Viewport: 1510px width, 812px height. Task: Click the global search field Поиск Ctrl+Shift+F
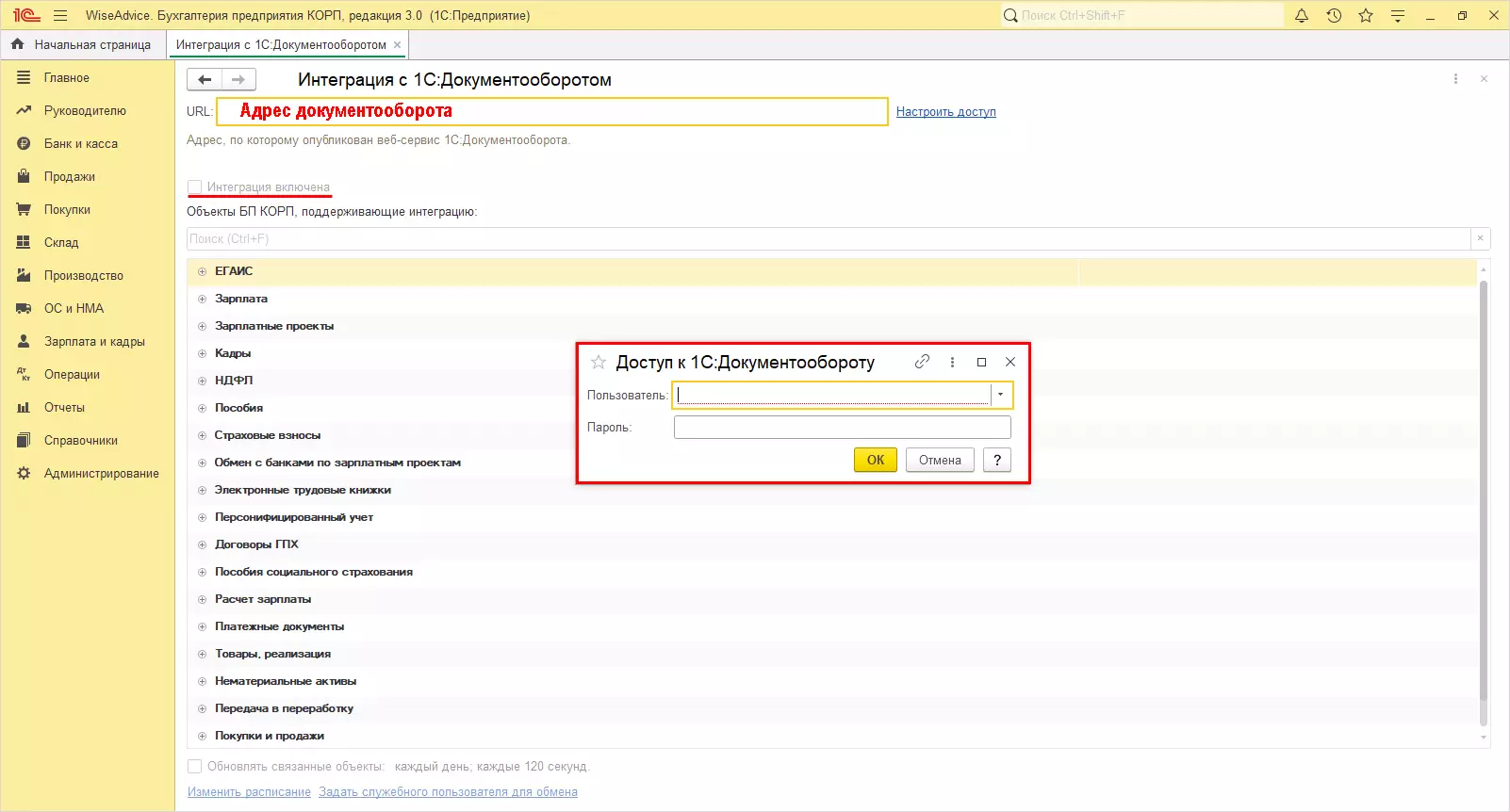(1142, 15)
